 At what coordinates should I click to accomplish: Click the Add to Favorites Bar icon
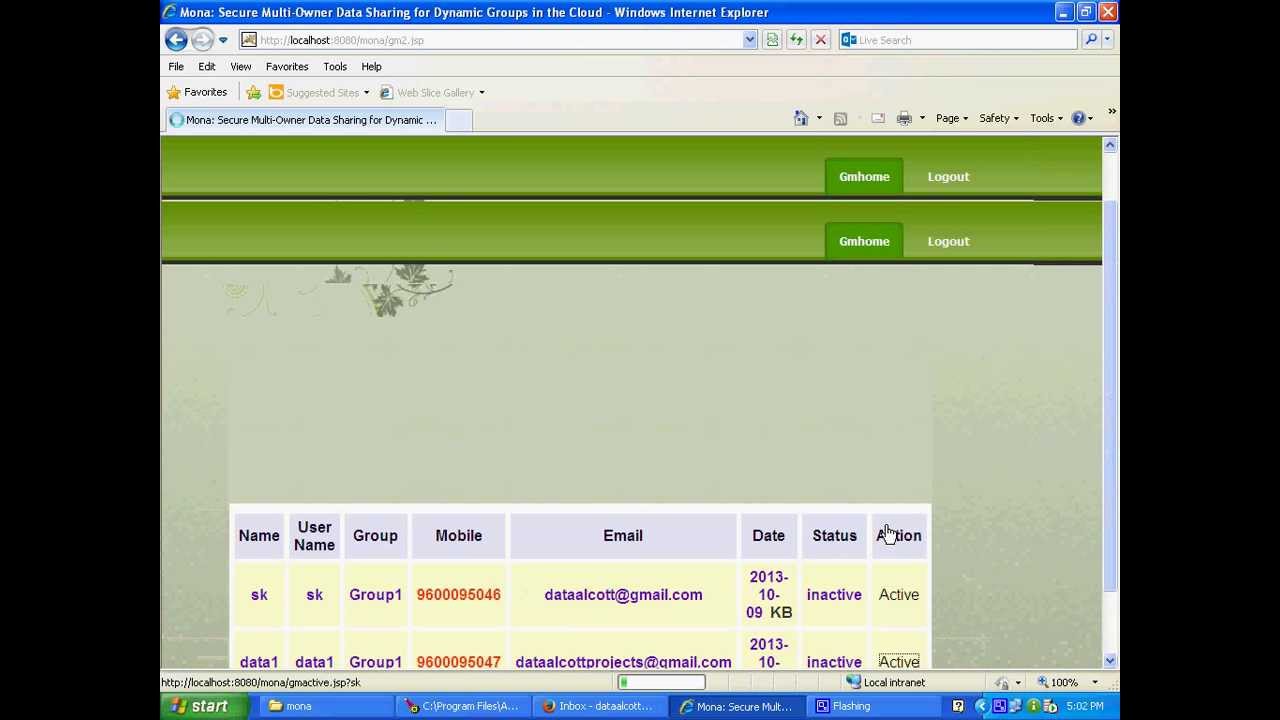[253, 92]
